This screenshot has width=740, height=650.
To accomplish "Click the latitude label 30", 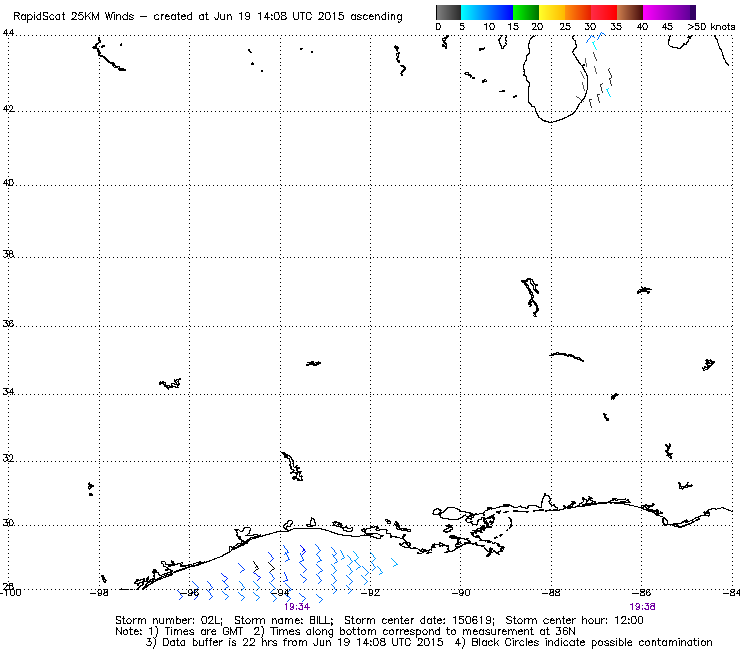I will click(x=8, y=523).
